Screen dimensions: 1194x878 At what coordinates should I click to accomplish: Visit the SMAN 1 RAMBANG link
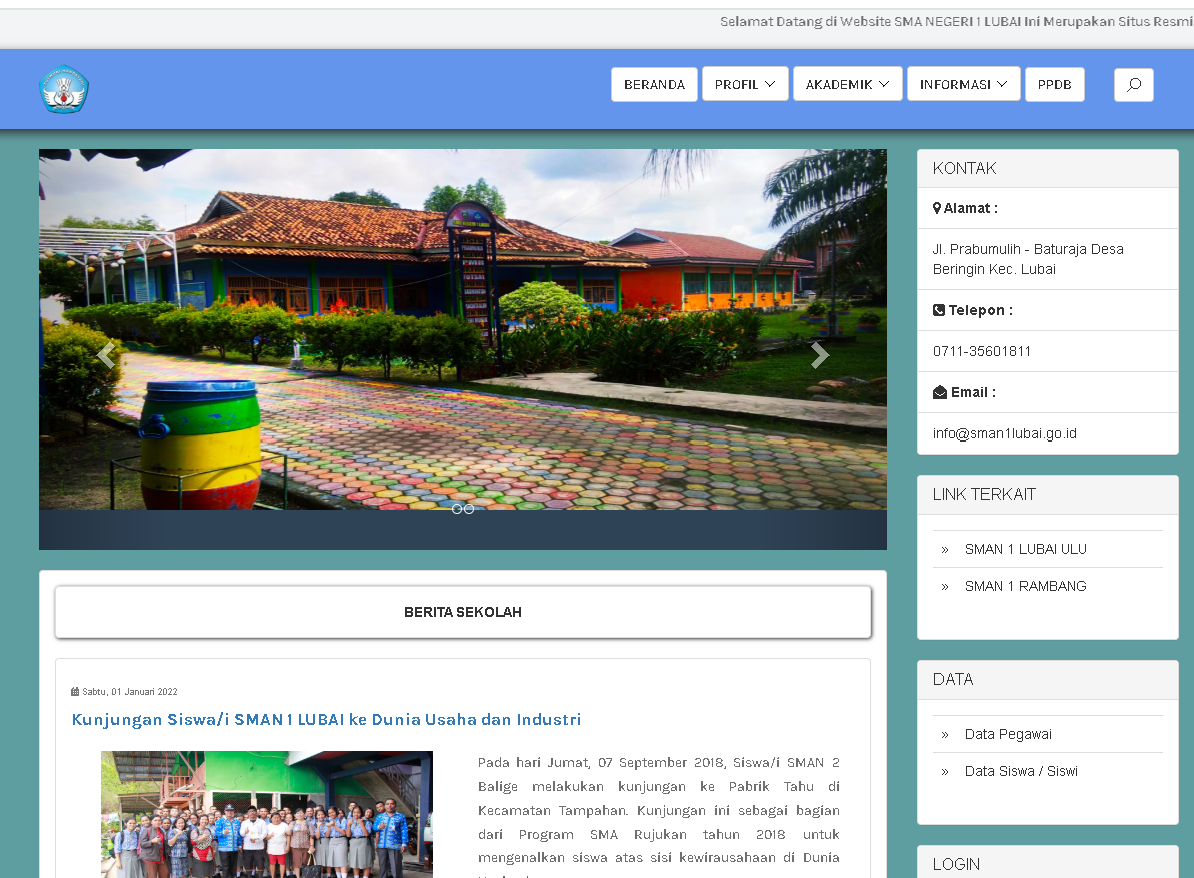(x=1025, y=586)
